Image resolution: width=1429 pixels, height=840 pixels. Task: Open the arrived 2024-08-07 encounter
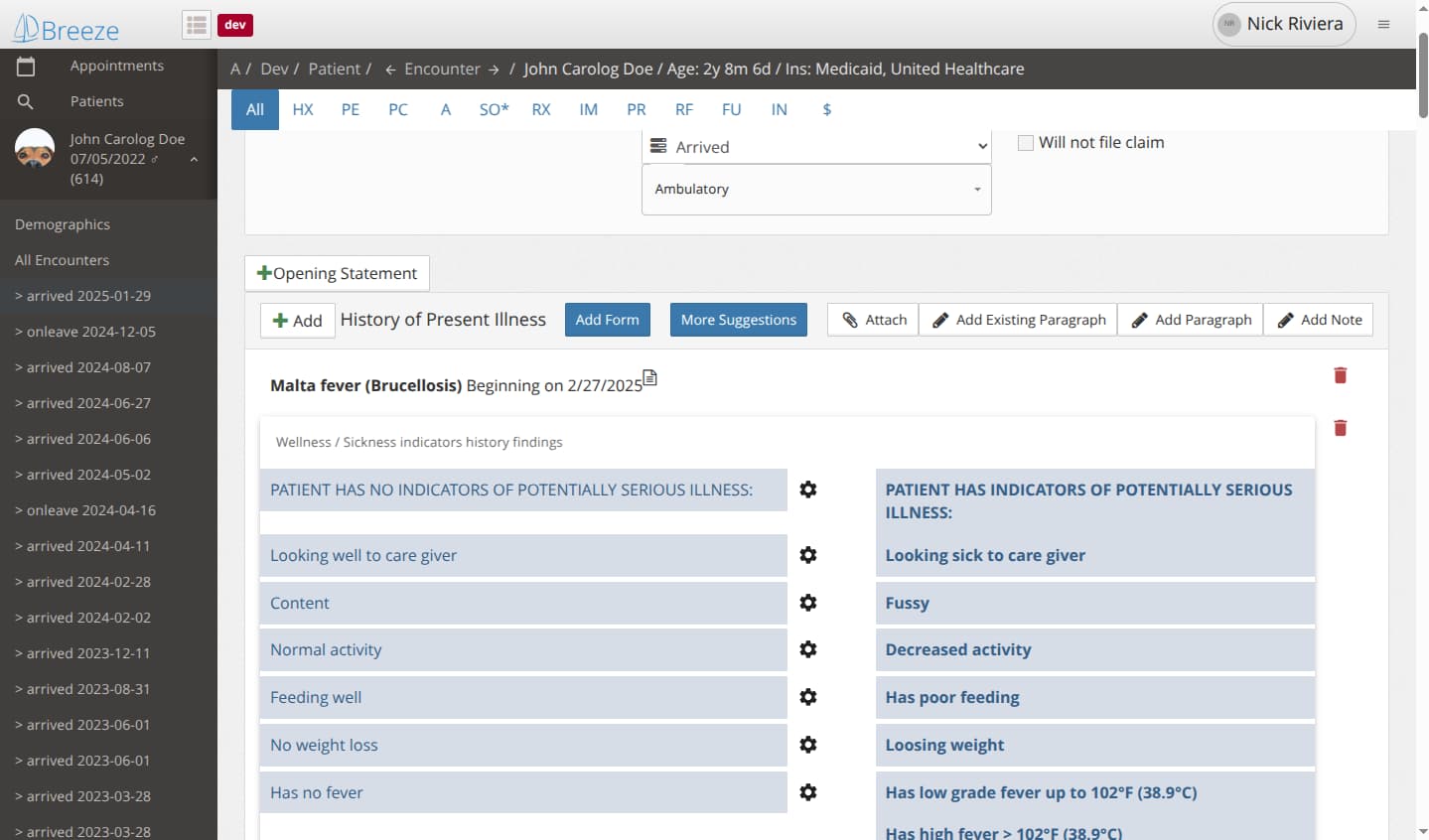[88, 367]
